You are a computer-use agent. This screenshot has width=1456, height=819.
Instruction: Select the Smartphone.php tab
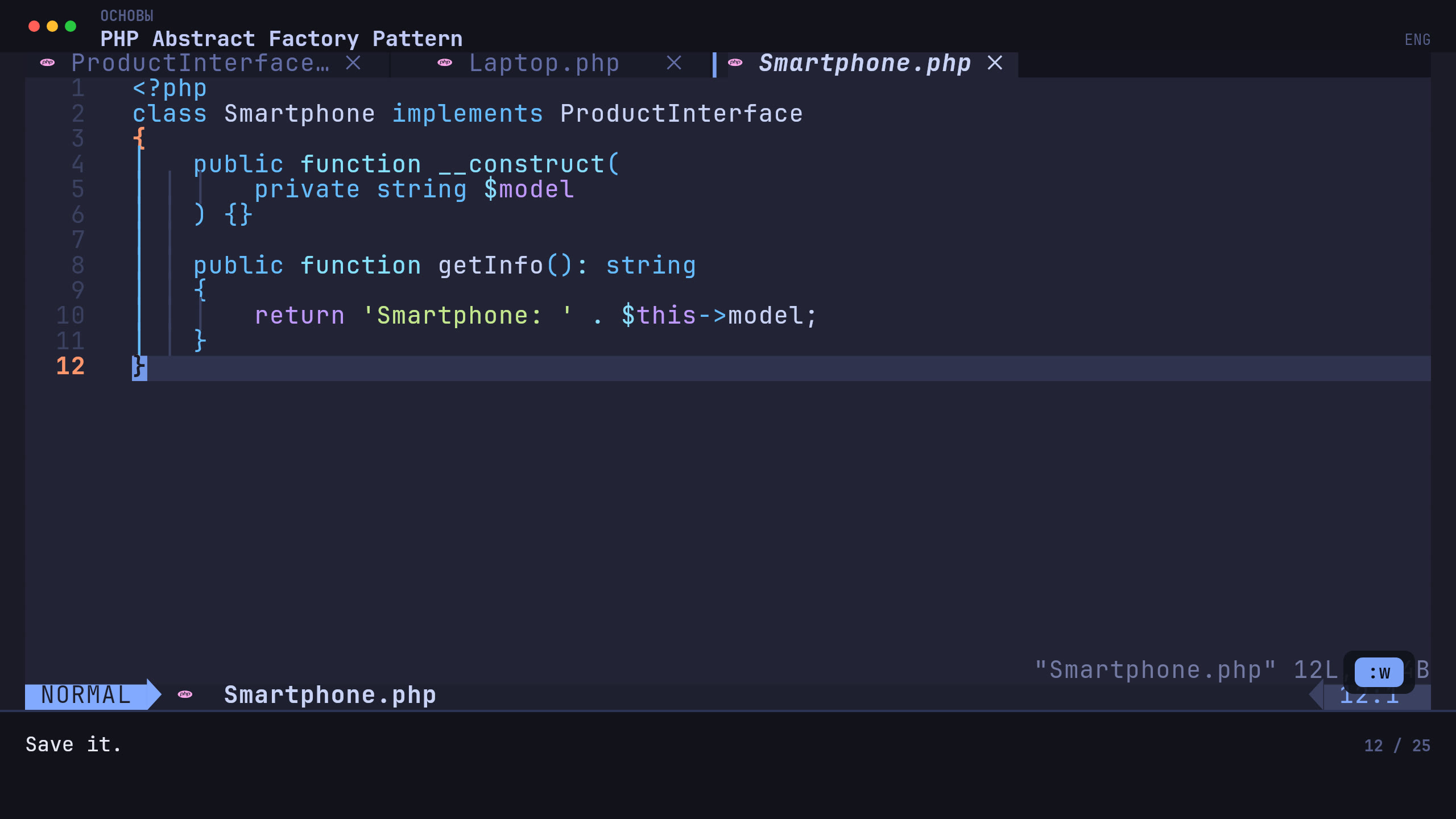click(x=864, y=63)
